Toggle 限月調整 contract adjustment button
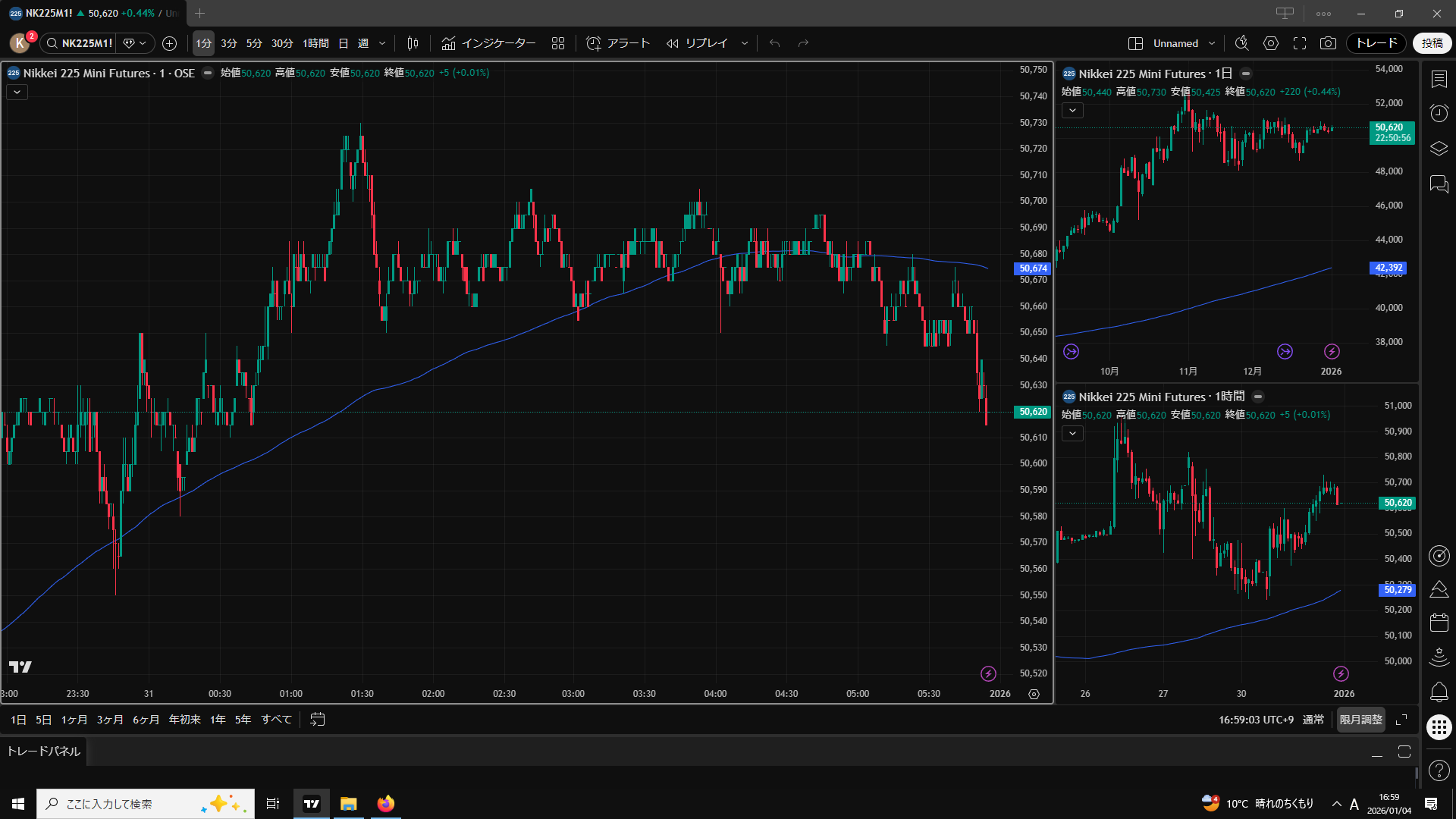Screen dimensions: 1456x819 point(1360,719)
